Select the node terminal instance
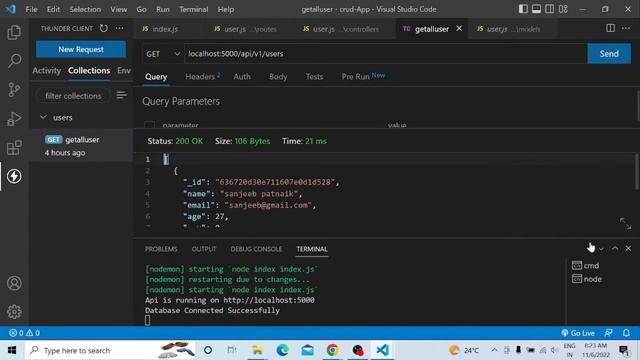Viewport: 640px width, 360px height. 587,279
